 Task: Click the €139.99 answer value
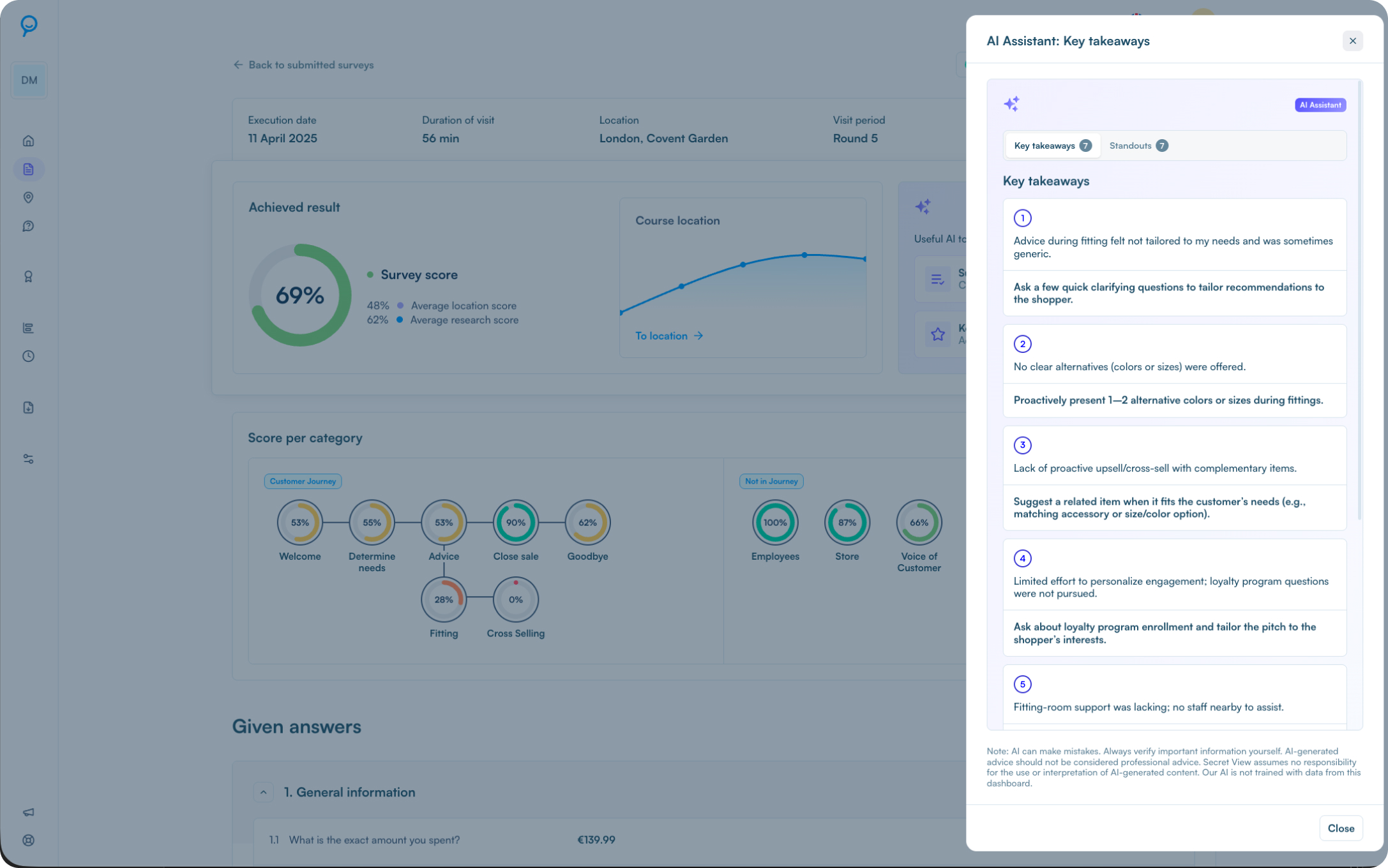(596, 840)
